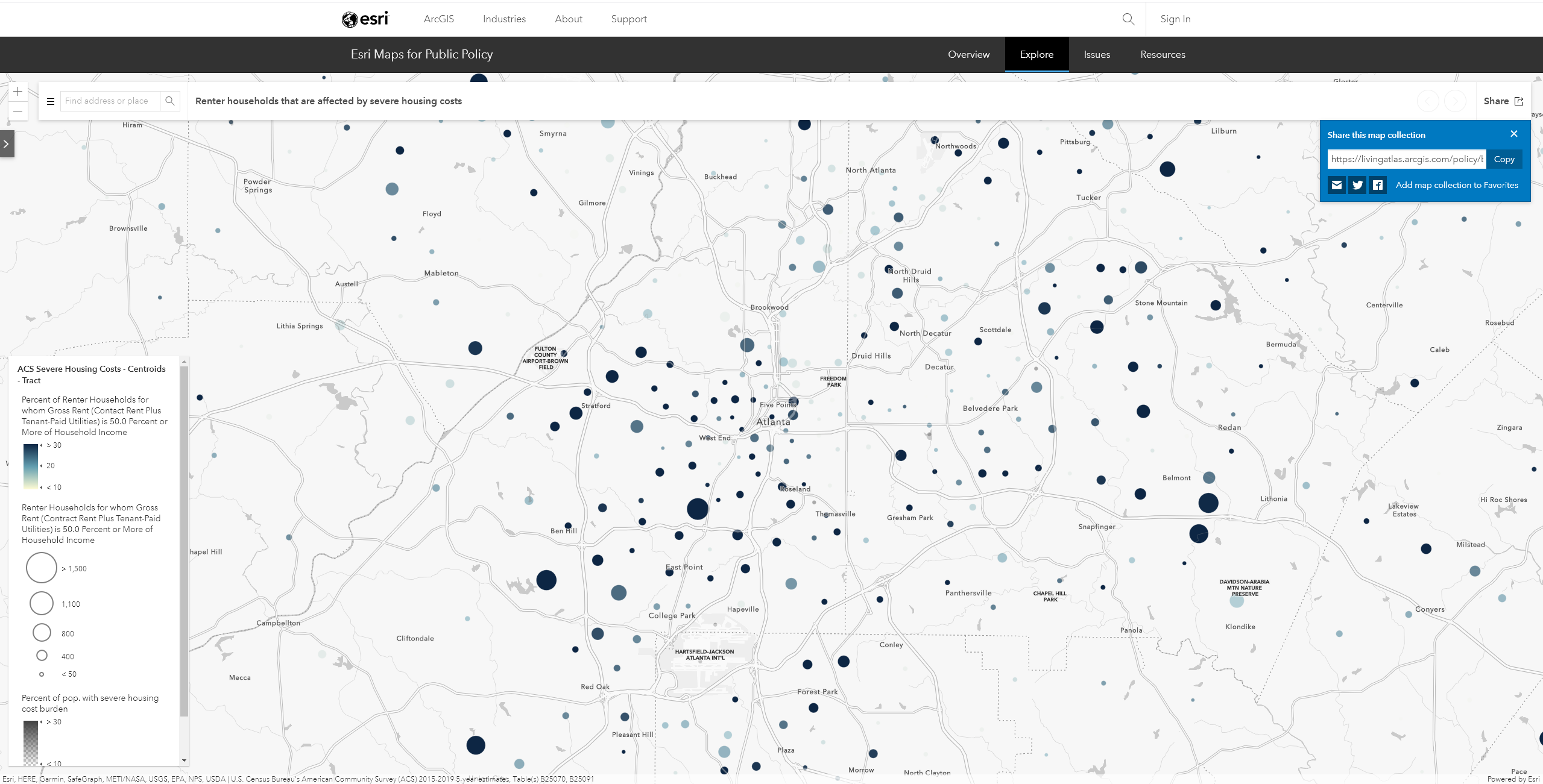Open the ArcGIS menu
Viewport: 1543px width, 784px height.
[x=438, y=19]
